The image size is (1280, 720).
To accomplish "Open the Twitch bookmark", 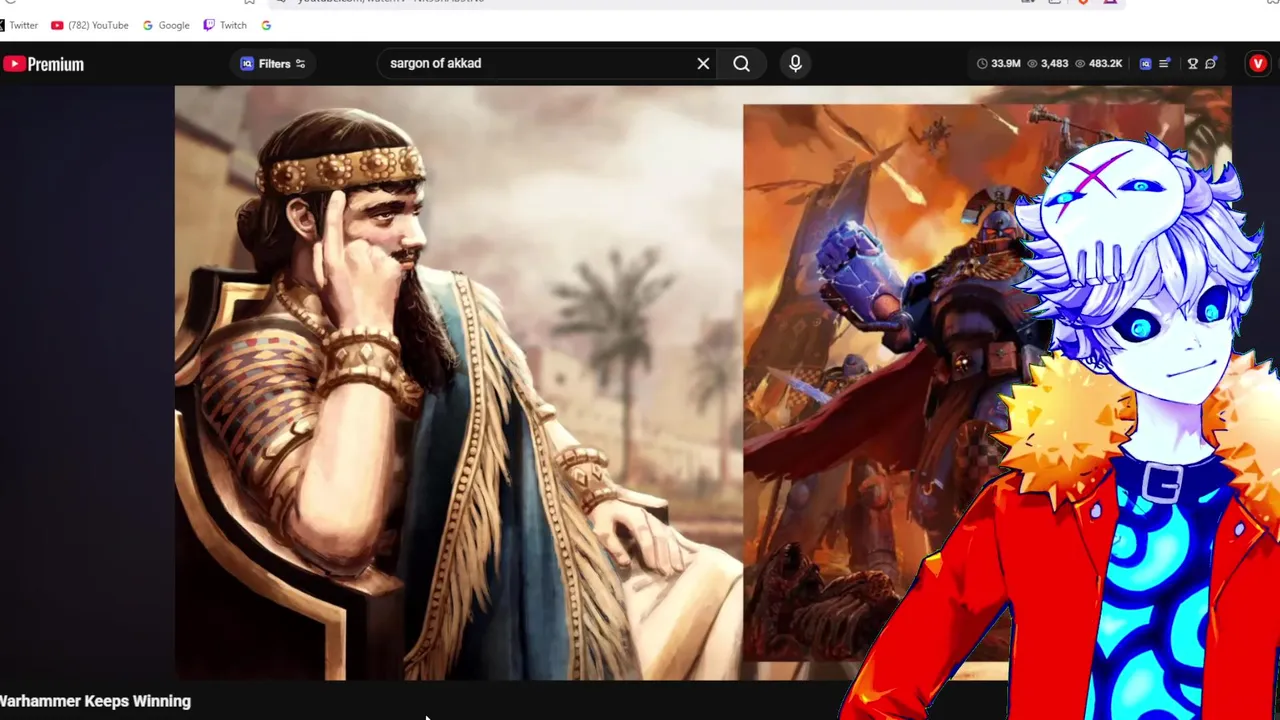I will click(225, 25).
